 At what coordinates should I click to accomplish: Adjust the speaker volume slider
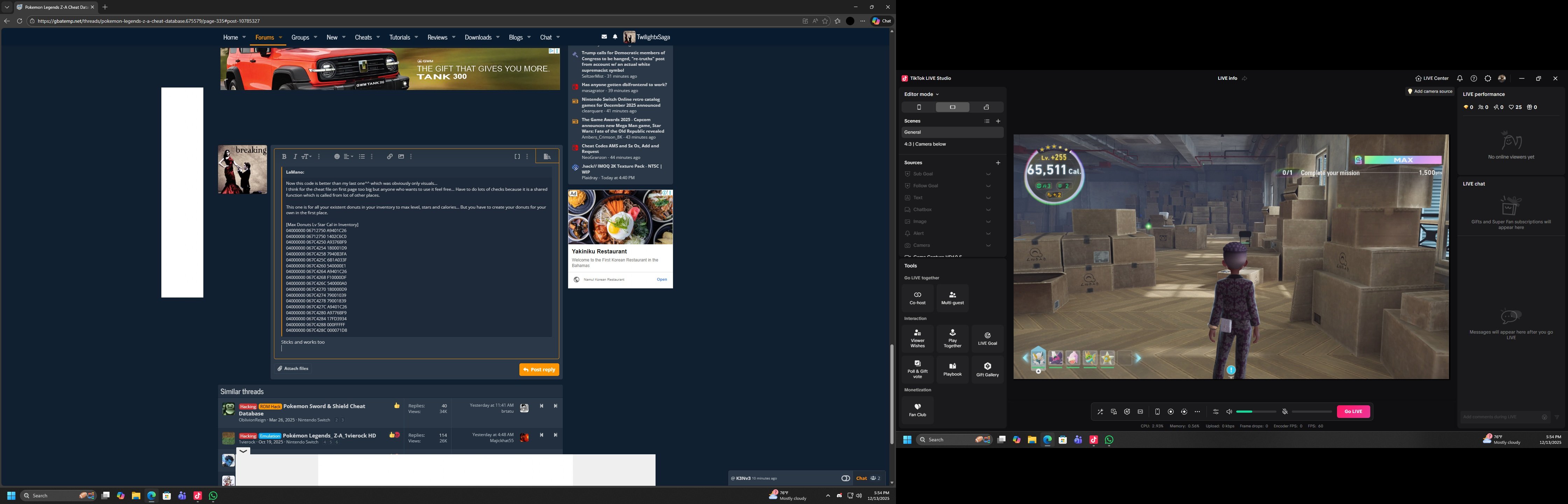tap(1256, 412)
